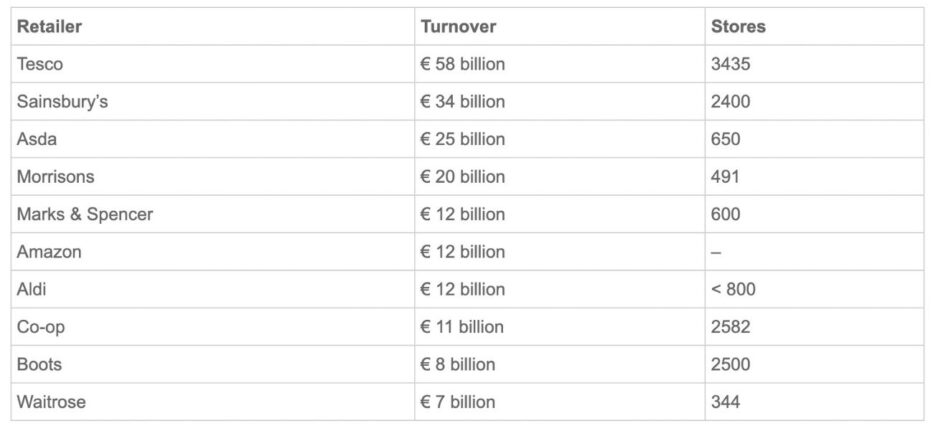
Task: Click the < 800 stores cell
Action: 733,289
